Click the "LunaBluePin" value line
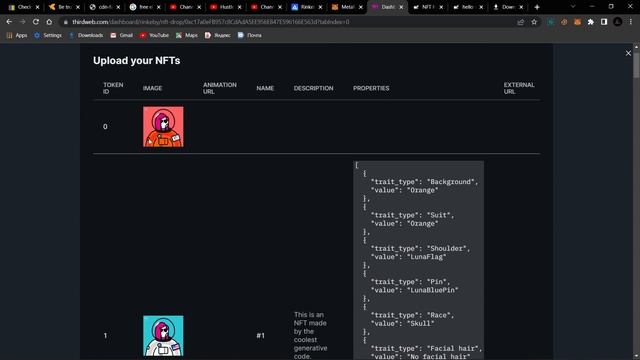 414,290
